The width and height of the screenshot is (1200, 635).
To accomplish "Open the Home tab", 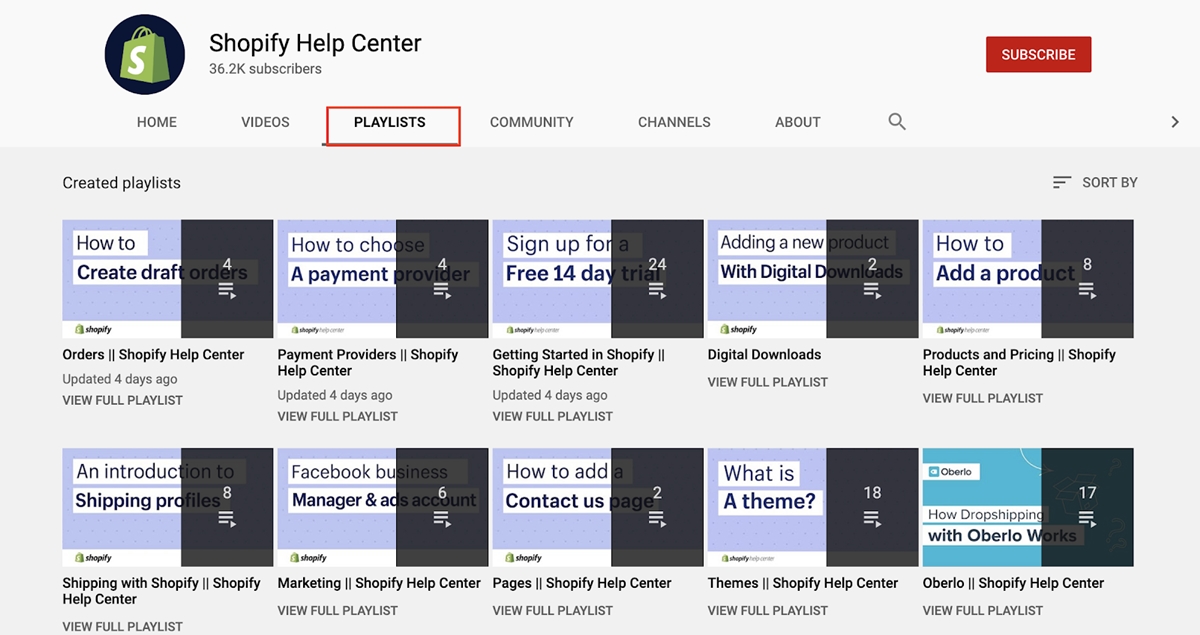I will [x=157, y=122].
